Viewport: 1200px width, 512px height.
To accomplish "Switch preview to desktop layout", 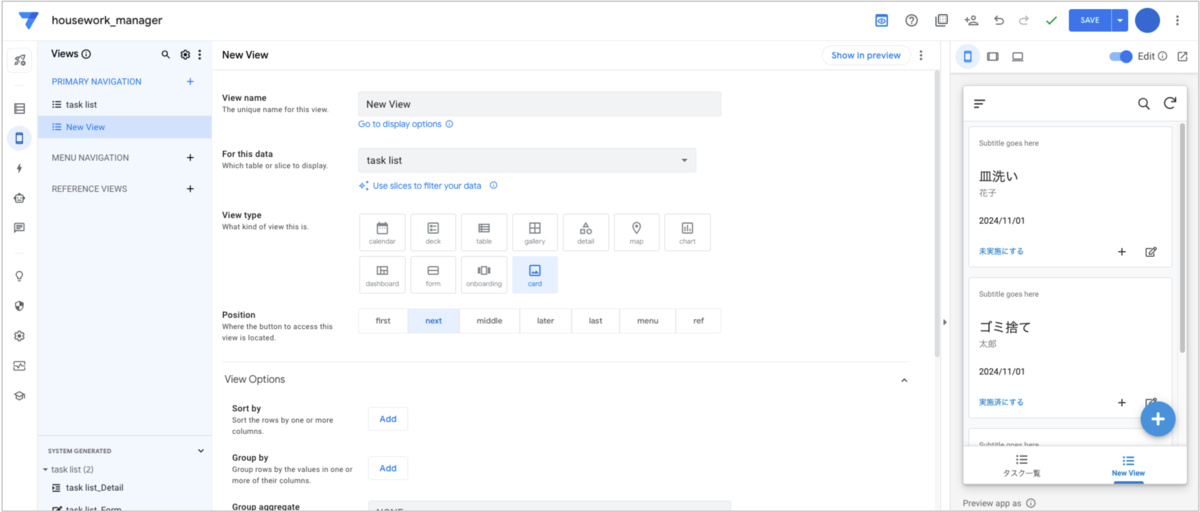I will [1018, 56].
